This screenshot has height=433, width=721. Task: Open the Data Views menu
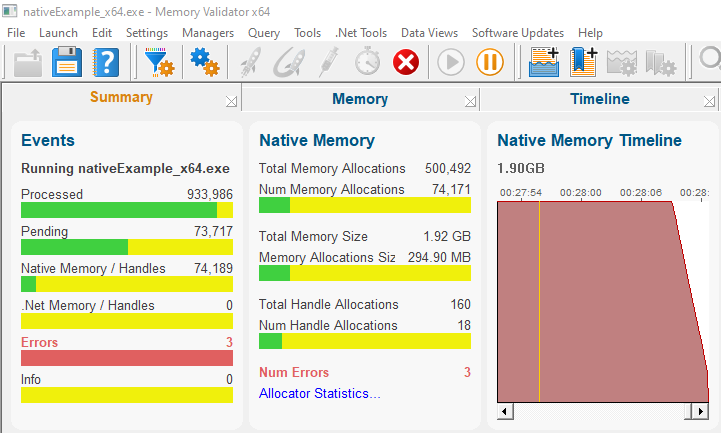click(x=429, y=33)
